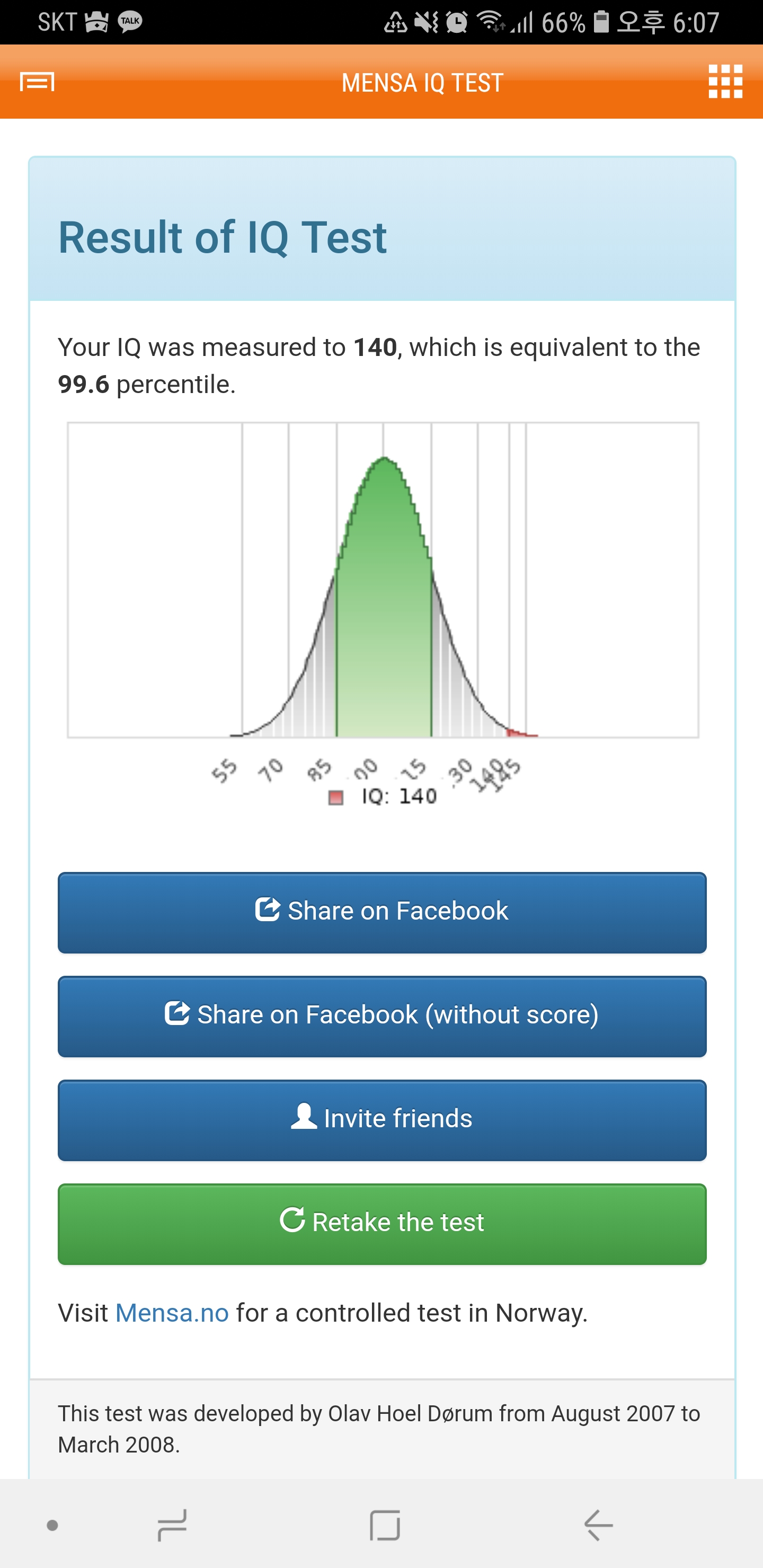Open recent apps navigation button
763x1568 pixels.
[x=172, y=1525]
